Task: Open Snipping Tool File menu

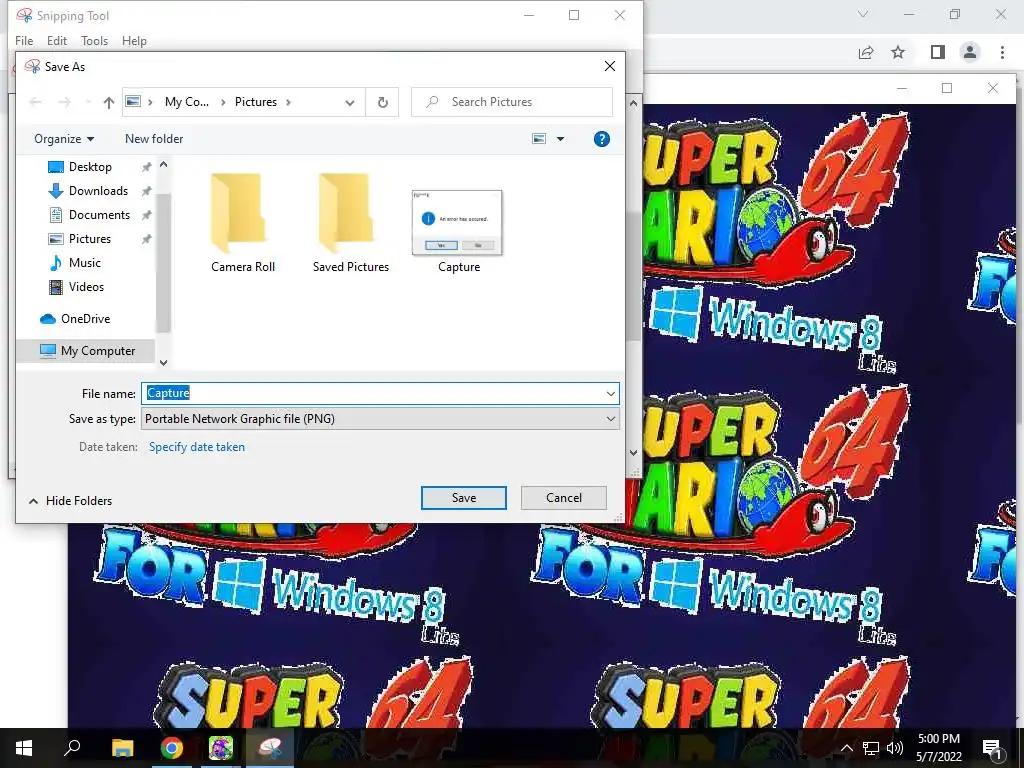Action: (x=24, y=40)
